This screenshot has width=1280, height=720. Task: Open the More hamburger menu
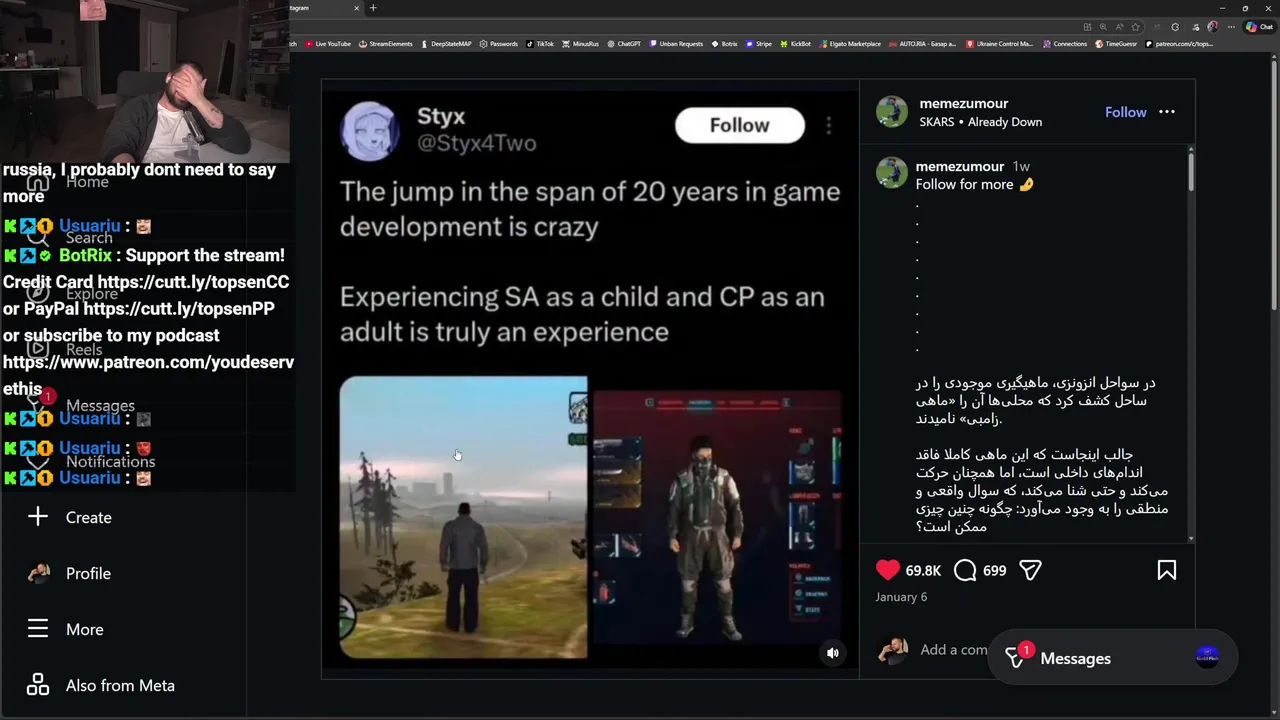point(66,629)
